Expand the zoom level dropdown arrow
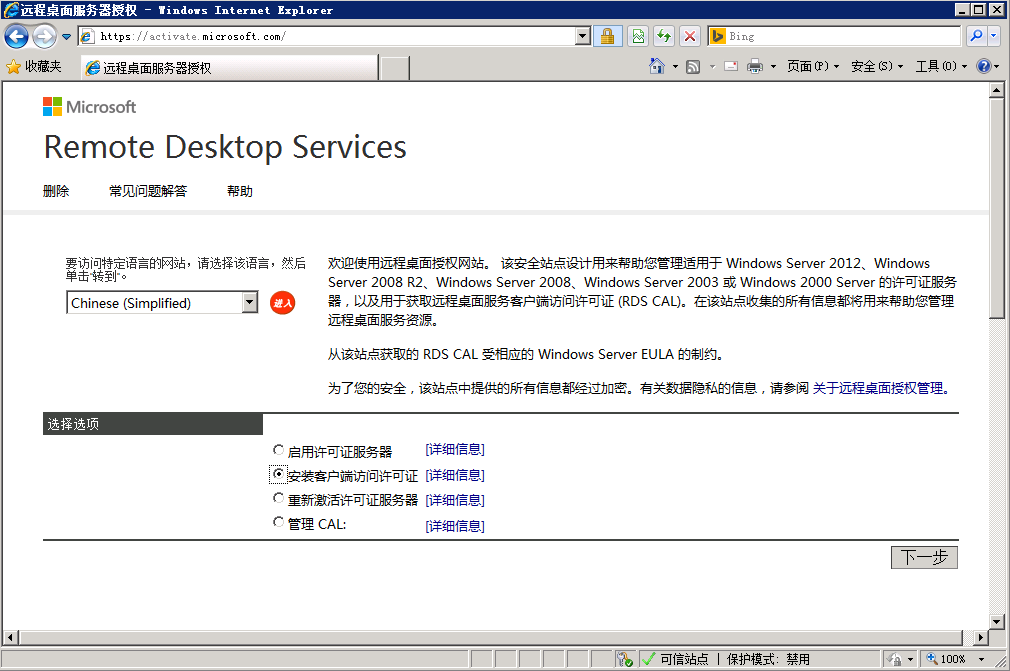Screen dimensions: 1010x671 [x=982, y=659]
